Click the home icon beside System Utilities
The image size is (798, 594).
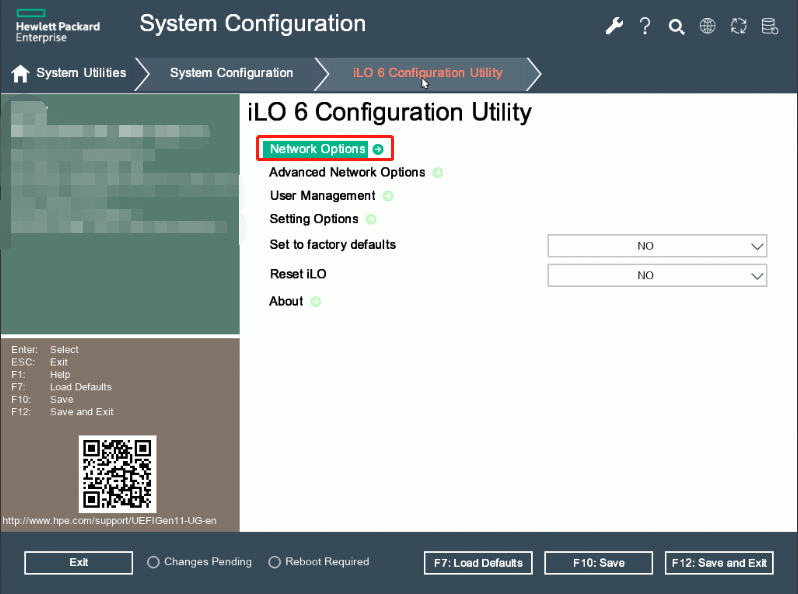click(x=20, y=73)
